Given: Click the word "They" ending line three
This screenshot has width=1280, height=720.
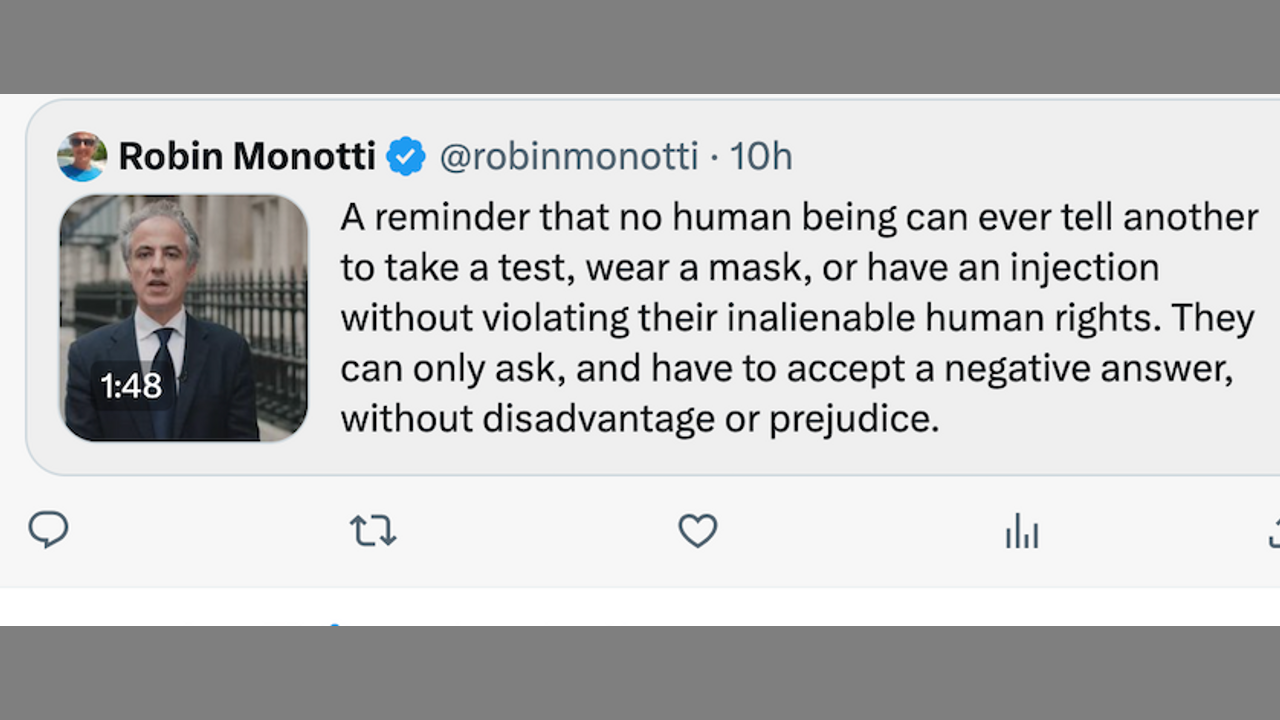Looking at the screenshot, I should click(x=1212, y=318).
